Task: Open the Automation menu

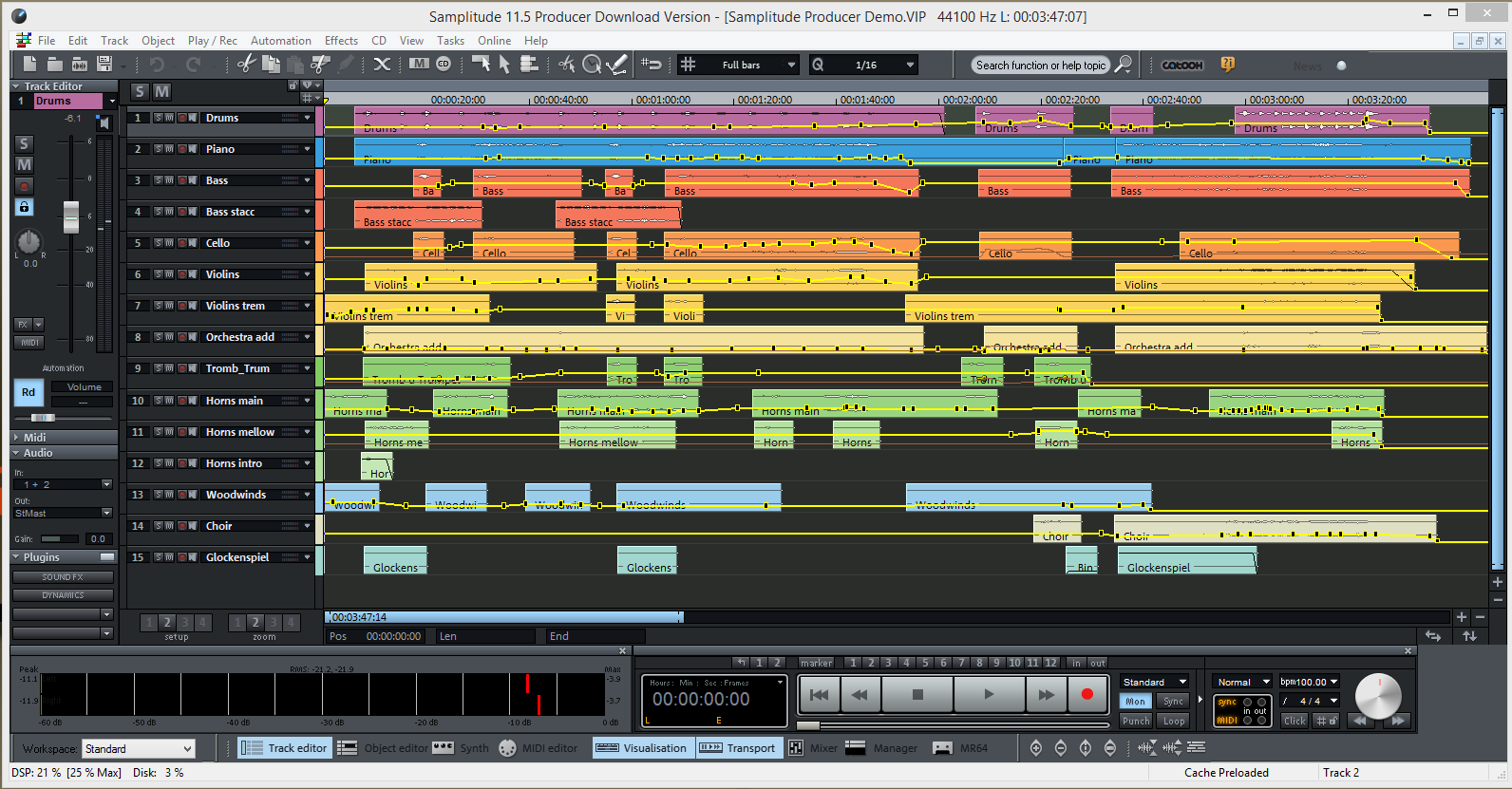Action: click(280, 41)
